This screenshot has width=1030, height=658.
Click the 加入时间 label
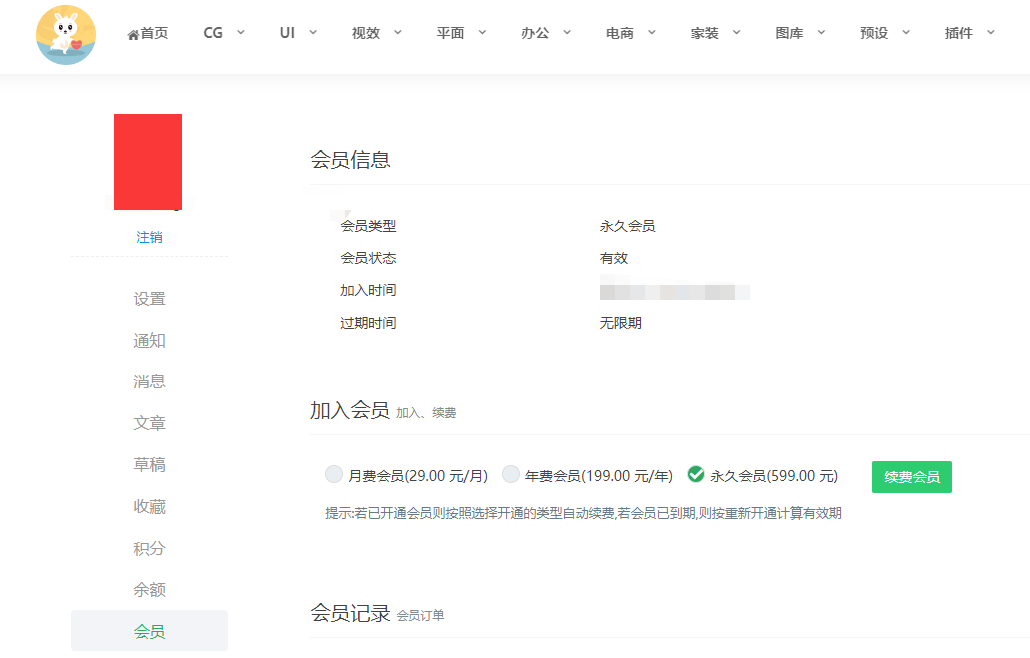(368, 290)
